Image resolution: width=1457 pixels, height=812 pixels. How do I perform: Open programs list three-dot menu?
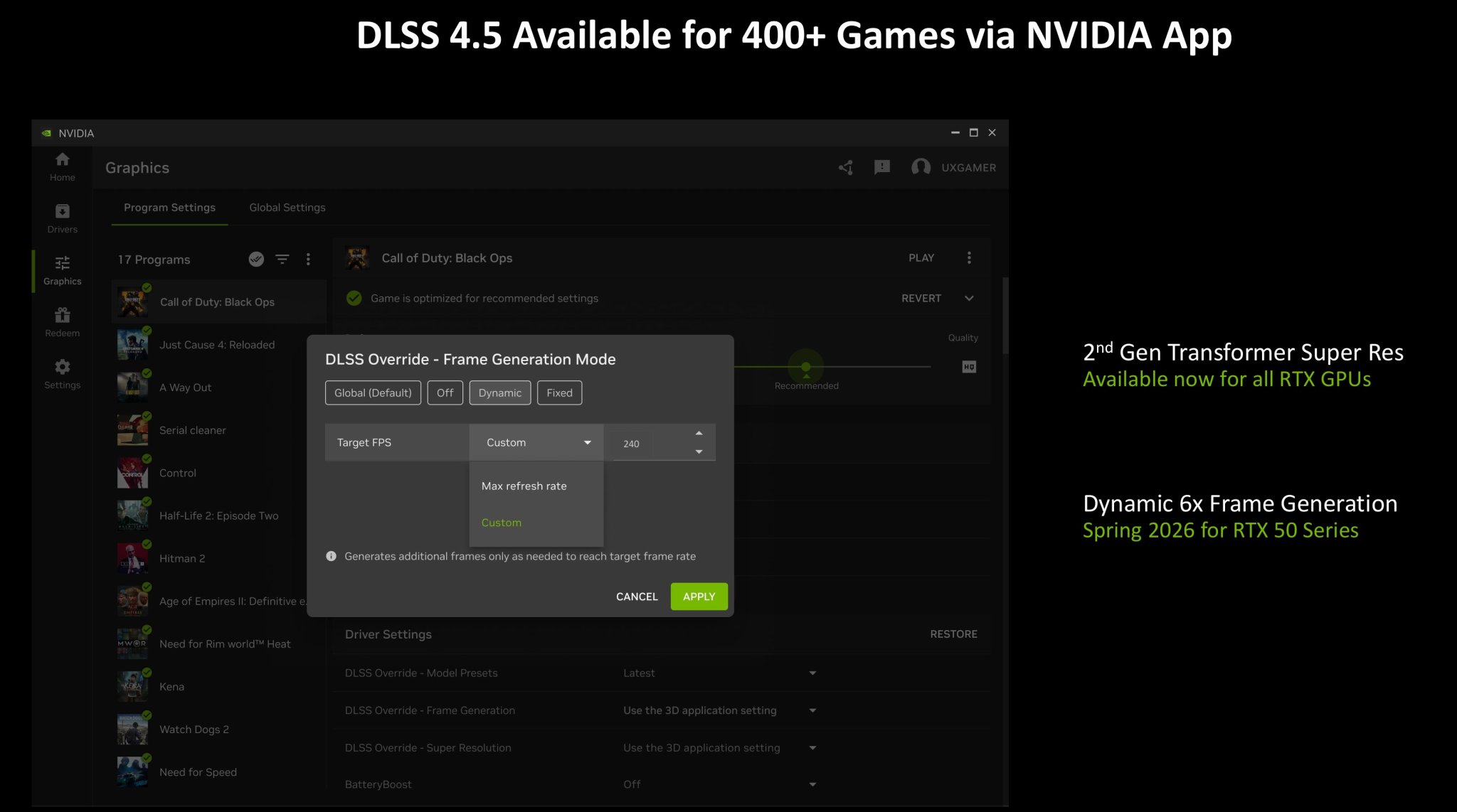[x=308, y=260]
